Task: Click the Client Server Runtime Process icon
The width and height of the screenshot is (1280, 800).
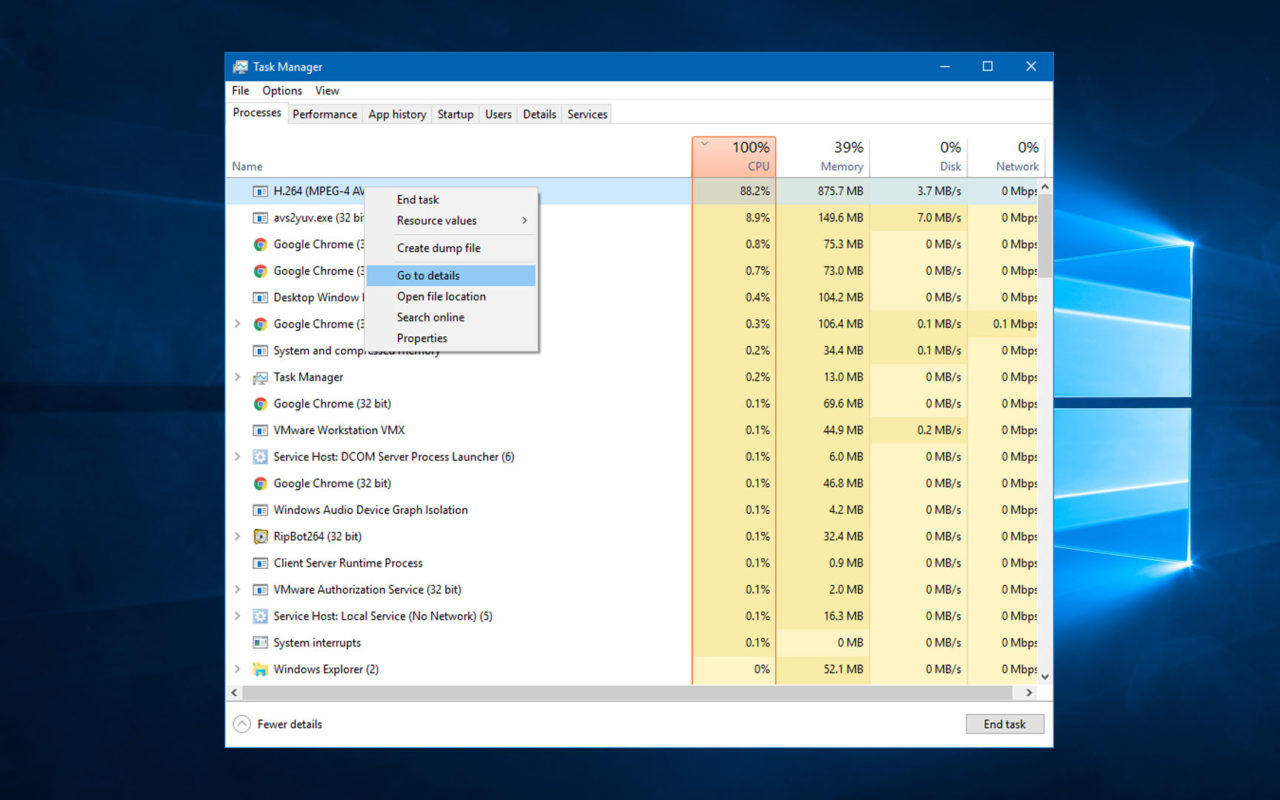Action: coord(260,563)
